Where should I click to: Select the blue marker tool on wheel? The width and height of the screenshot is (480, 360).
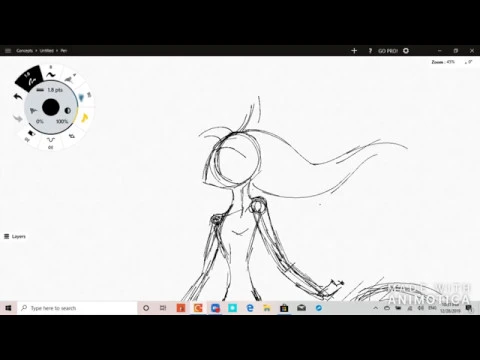83,97
